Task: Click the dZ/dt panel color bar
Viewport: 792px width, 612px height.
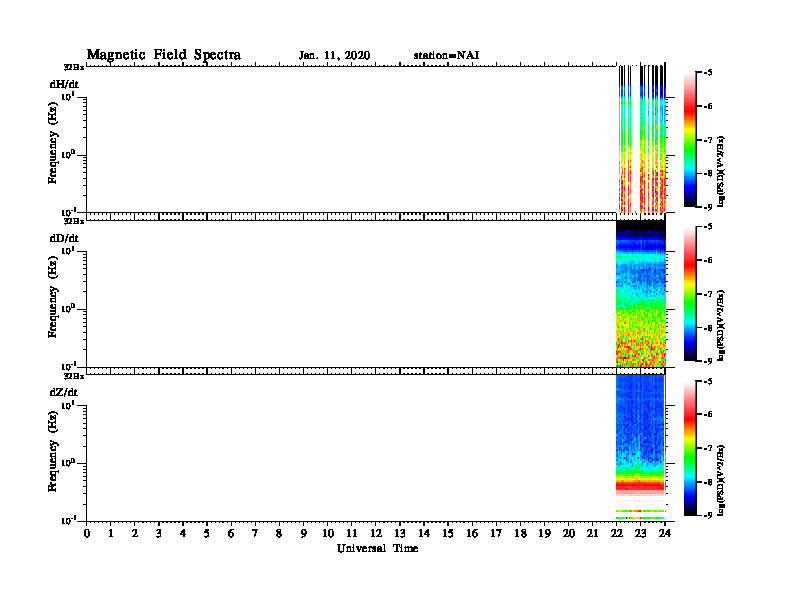Action: [690, 448]
